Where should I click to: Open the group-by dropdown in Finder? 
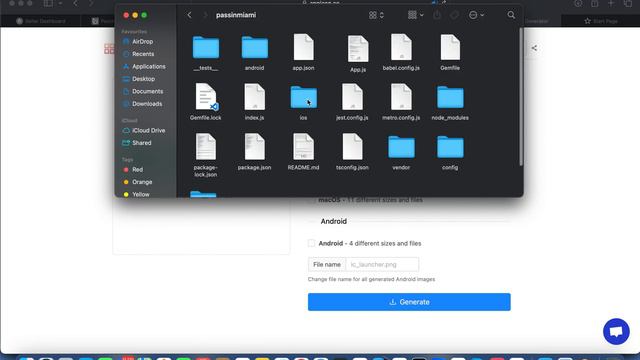(x=416, y=15)
